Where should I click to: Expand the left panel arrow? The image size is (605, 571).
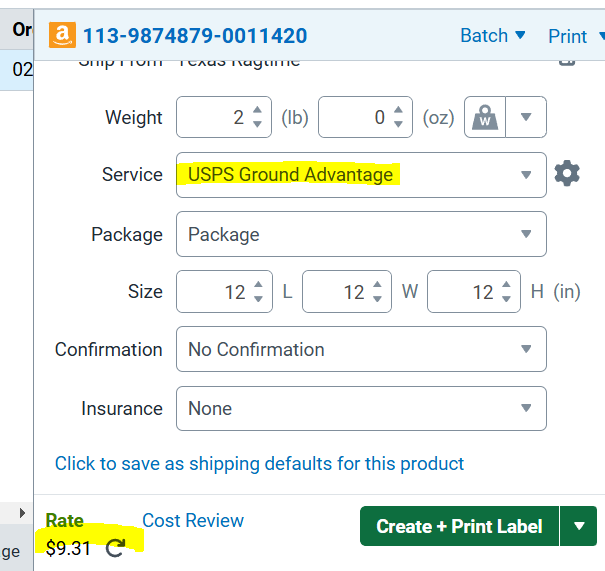tap(22, 513)
